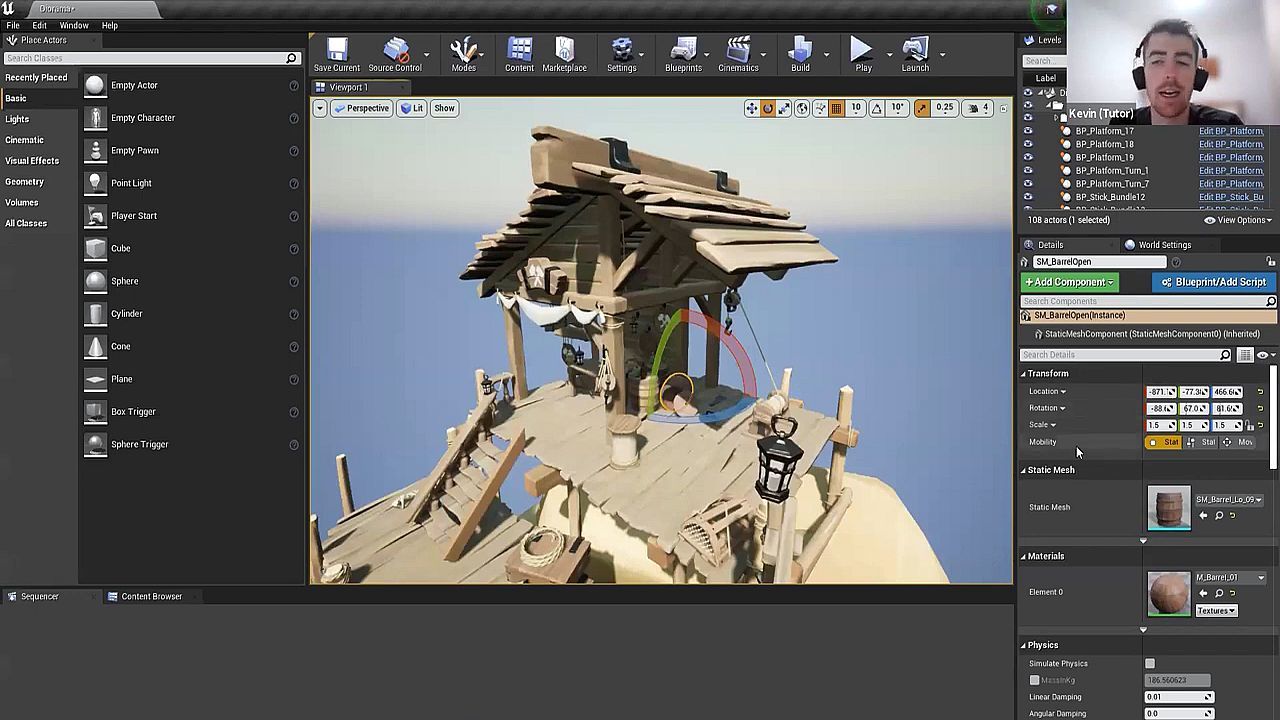Open the Perspective viewport dropdown
Viewport: 1280px width, 720px height.
[362, 108]
